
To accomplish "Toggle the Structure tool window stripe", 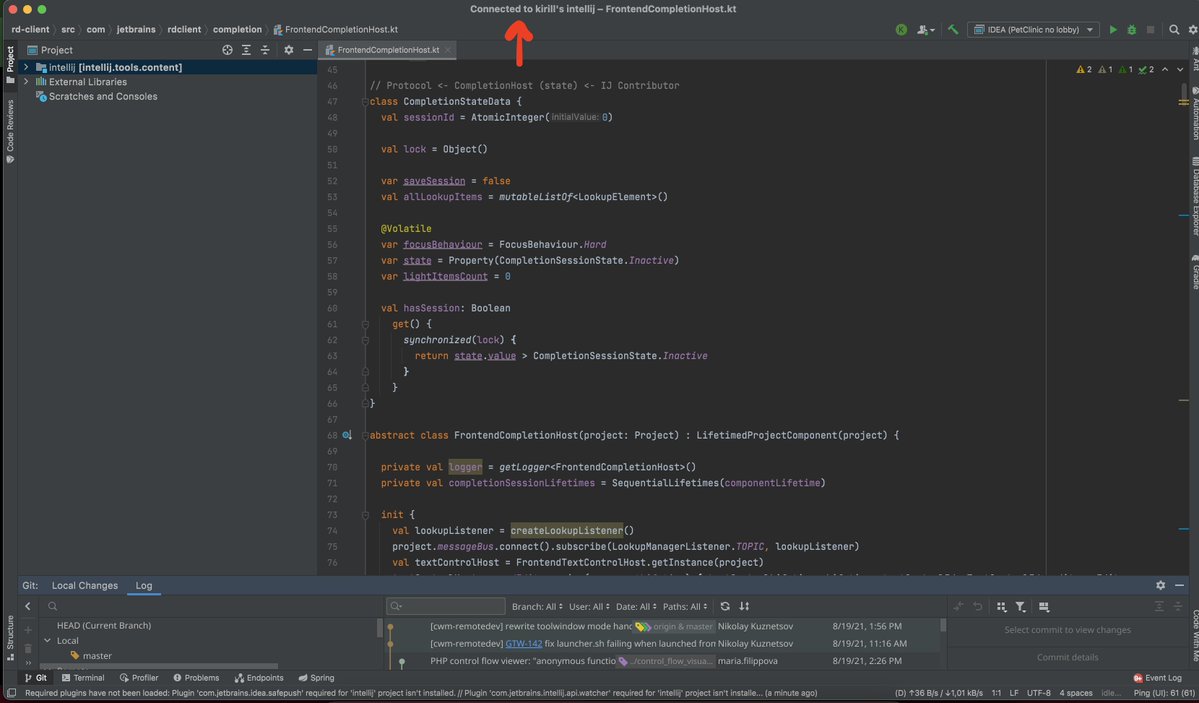I will click(10, 632).
